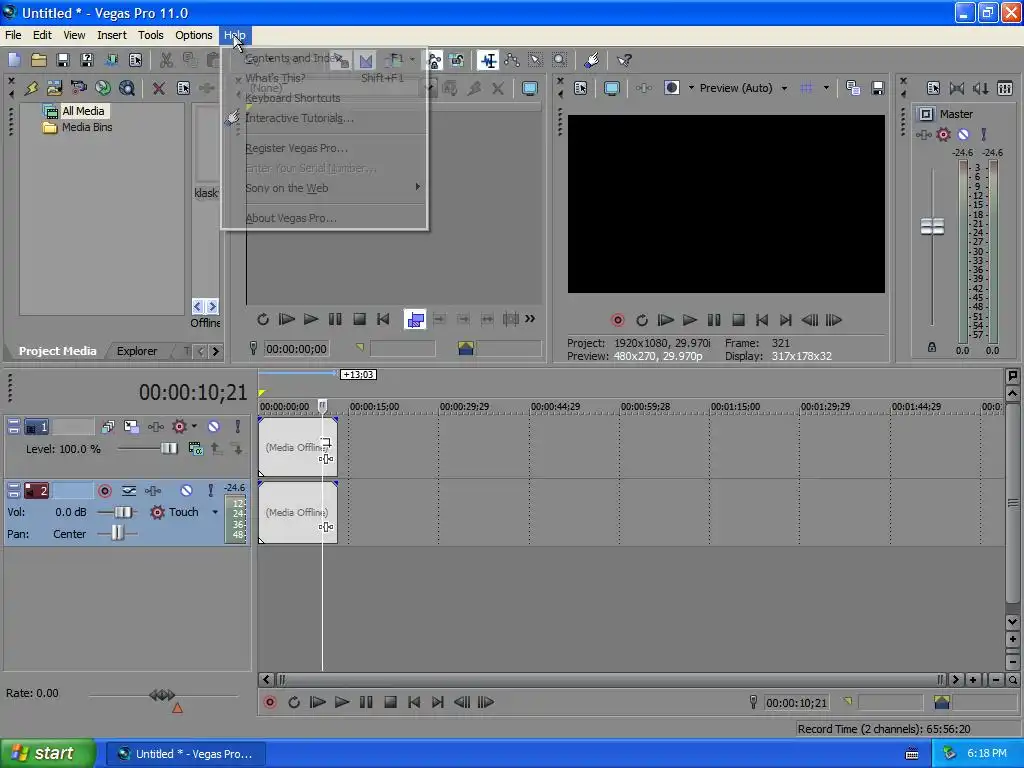Select the Zoom Edit magnifier tool
Image resolution: width=1024 pixels, height=768 pixels.
pyautogui.click(x=560, y=60)
